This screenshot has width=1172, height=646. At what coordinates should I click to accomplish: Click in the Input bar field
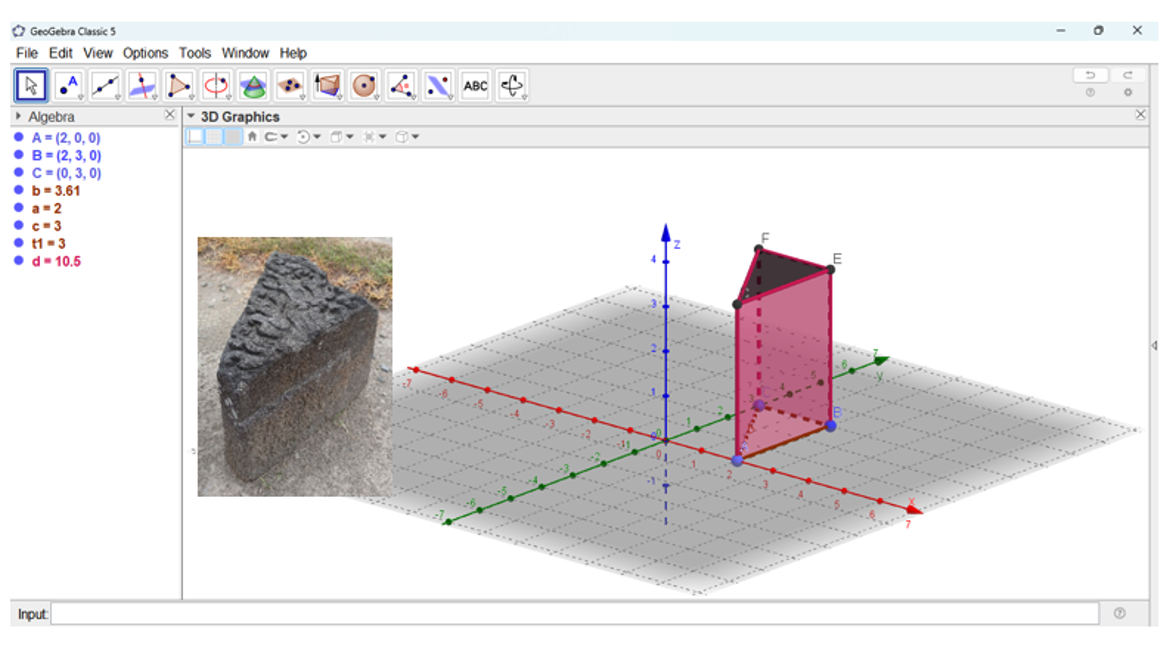point(574,614)
